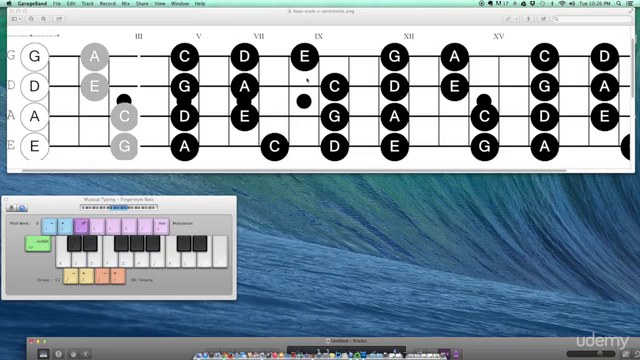Click the keyboard range overview strip
This screenshot has width=640, height=360.
pos(118,208)
